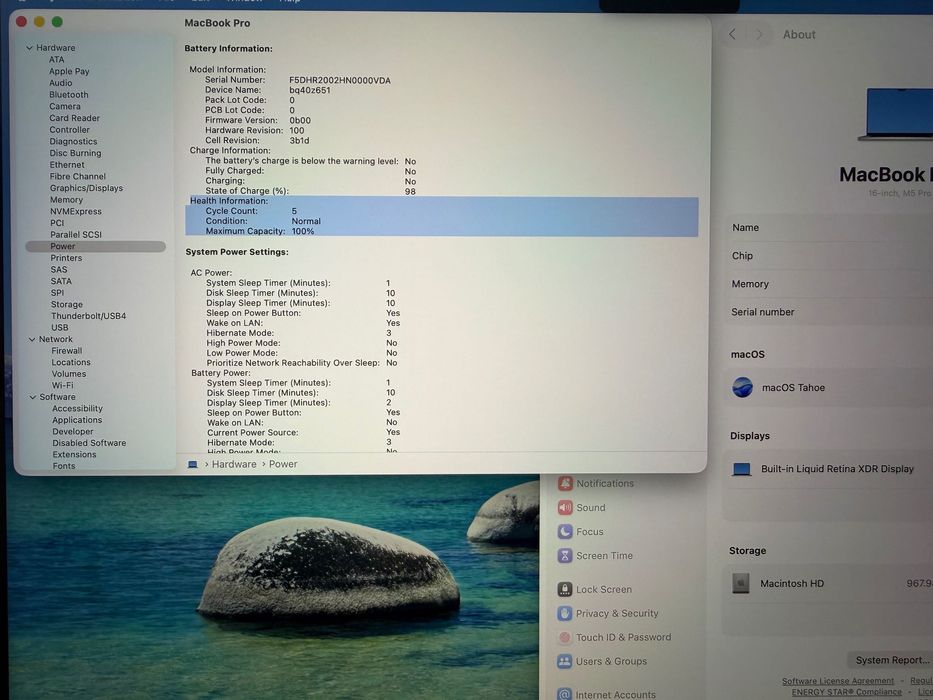Viewport: 933px width, 700px height.
Task: Select NVMExpress in the sidebar
Action: pos(76,211)
